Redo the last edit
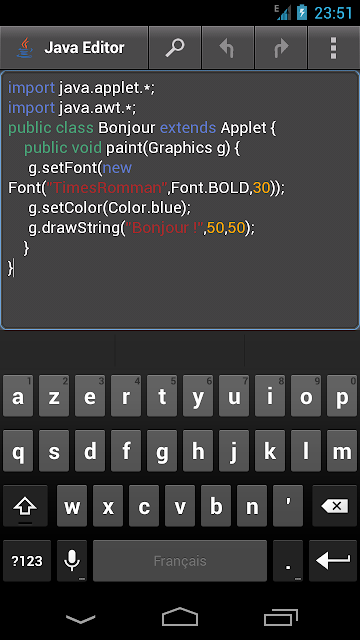Screen dimensions: 360x640 (281, 48)
